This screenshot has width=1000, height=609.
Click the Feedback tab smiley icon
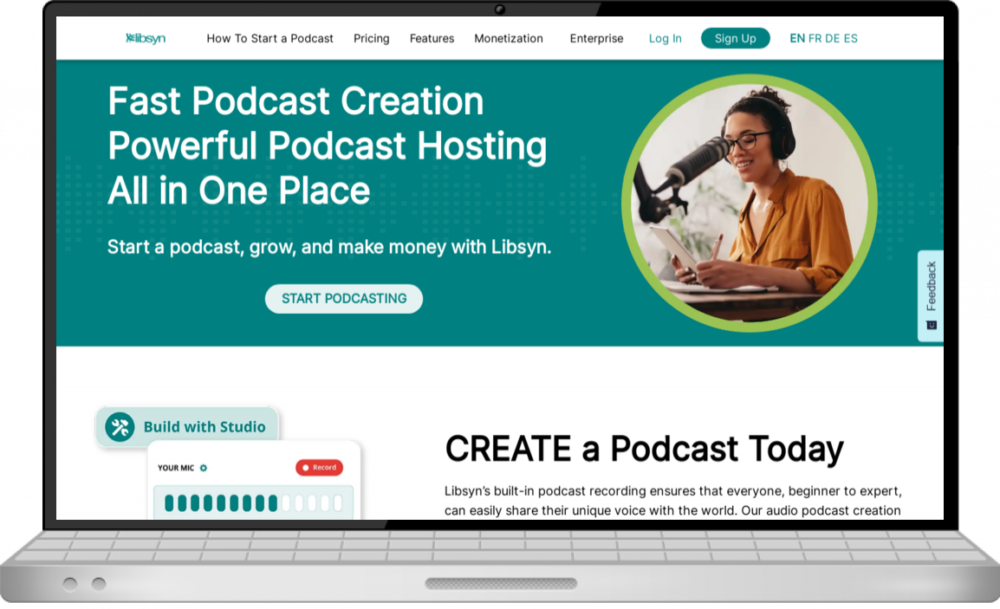pyautogui.click(x=931, y=325)
